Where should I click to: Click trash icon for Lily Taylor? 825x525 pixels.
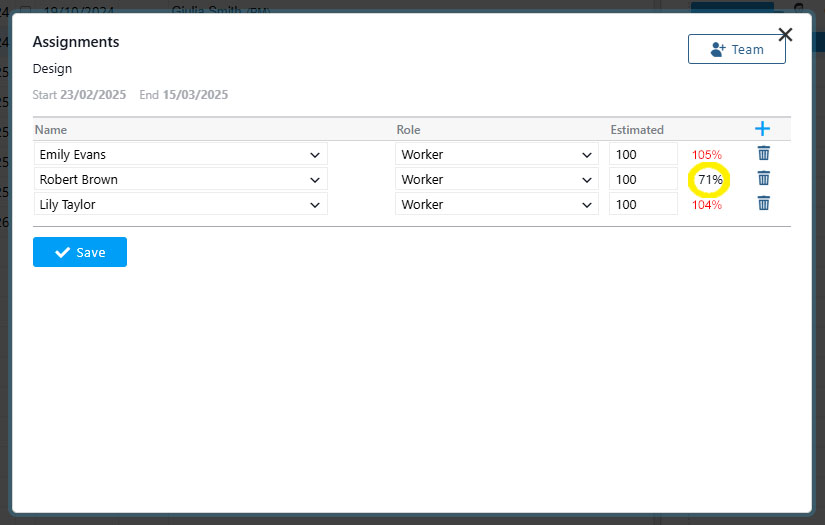pyautogui.click(x=763, y=204)
